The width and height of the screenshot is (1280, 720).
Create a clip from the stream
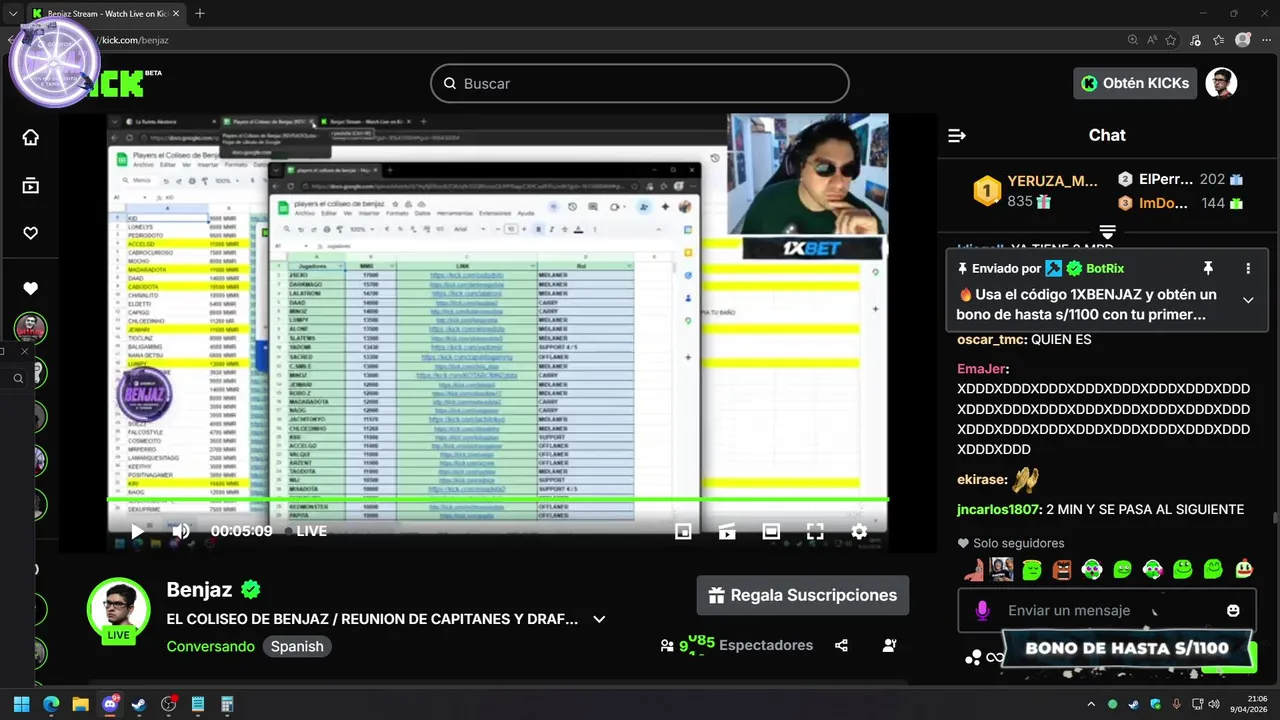point(727,531)
